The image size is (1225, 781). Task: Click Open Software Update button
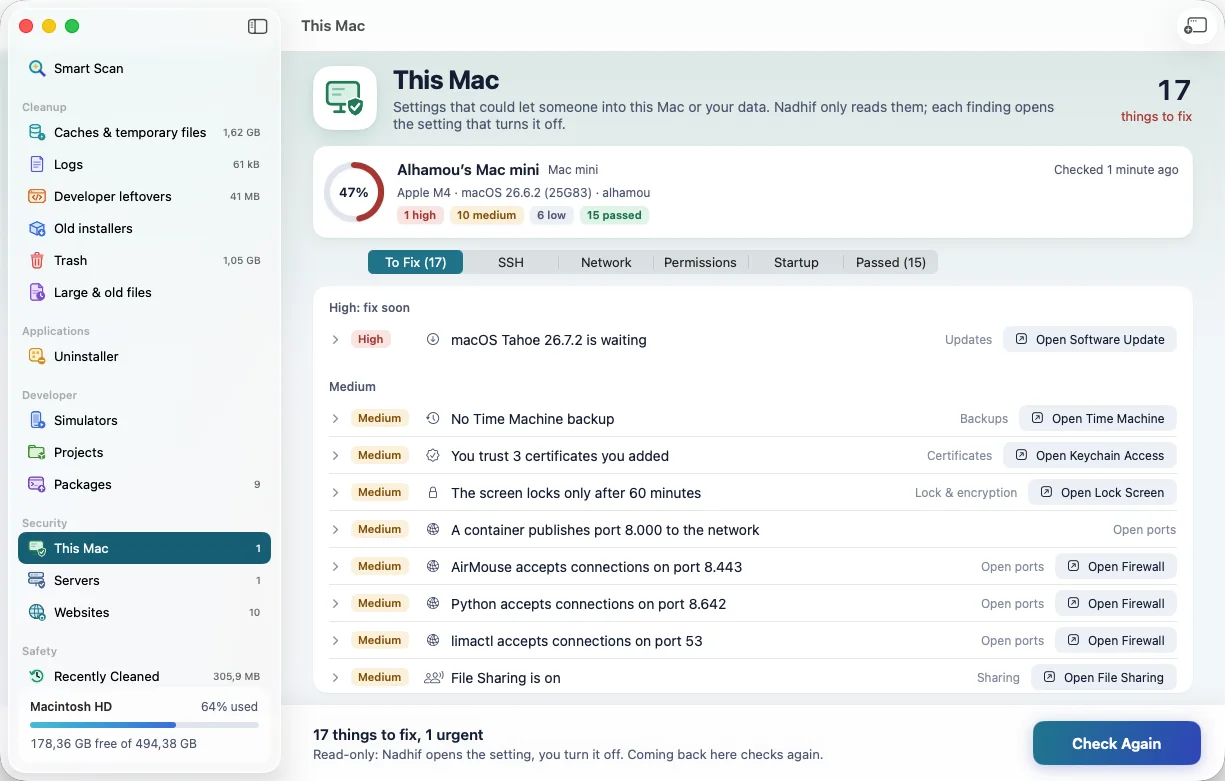click(1090, 340)
